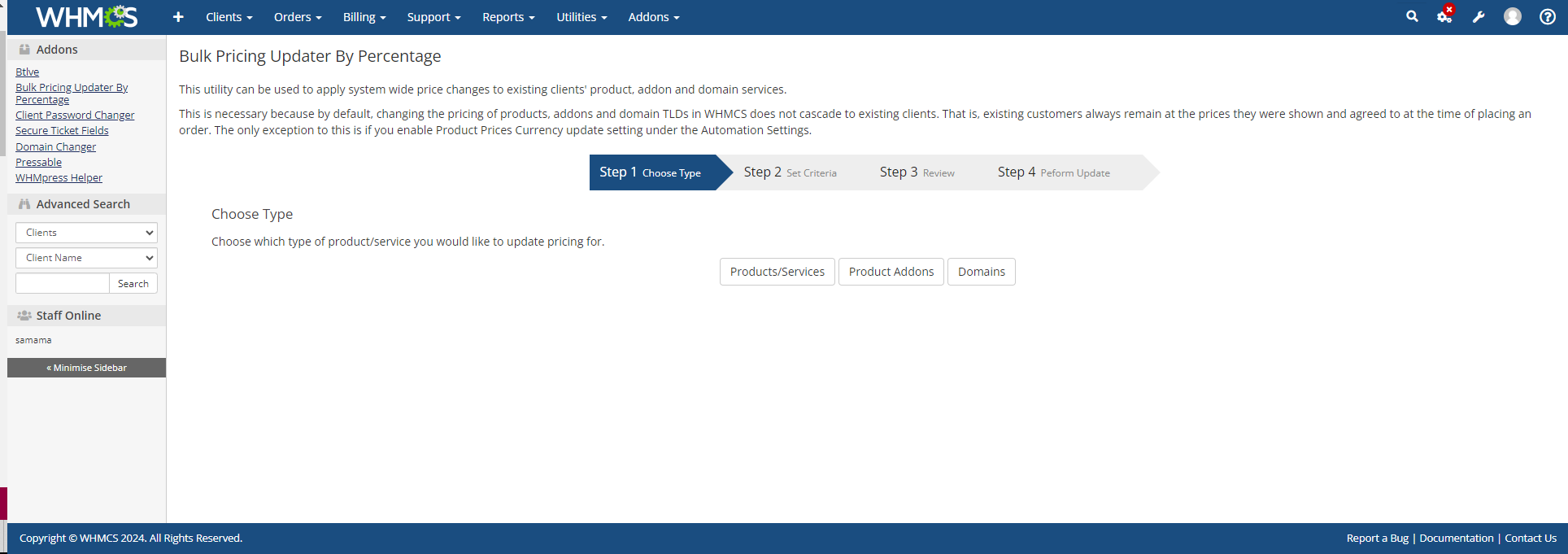Open the search magnifier icon
Image resolution: width=1568 pixels, height=554 pixels.
[x=1412, y=16]
